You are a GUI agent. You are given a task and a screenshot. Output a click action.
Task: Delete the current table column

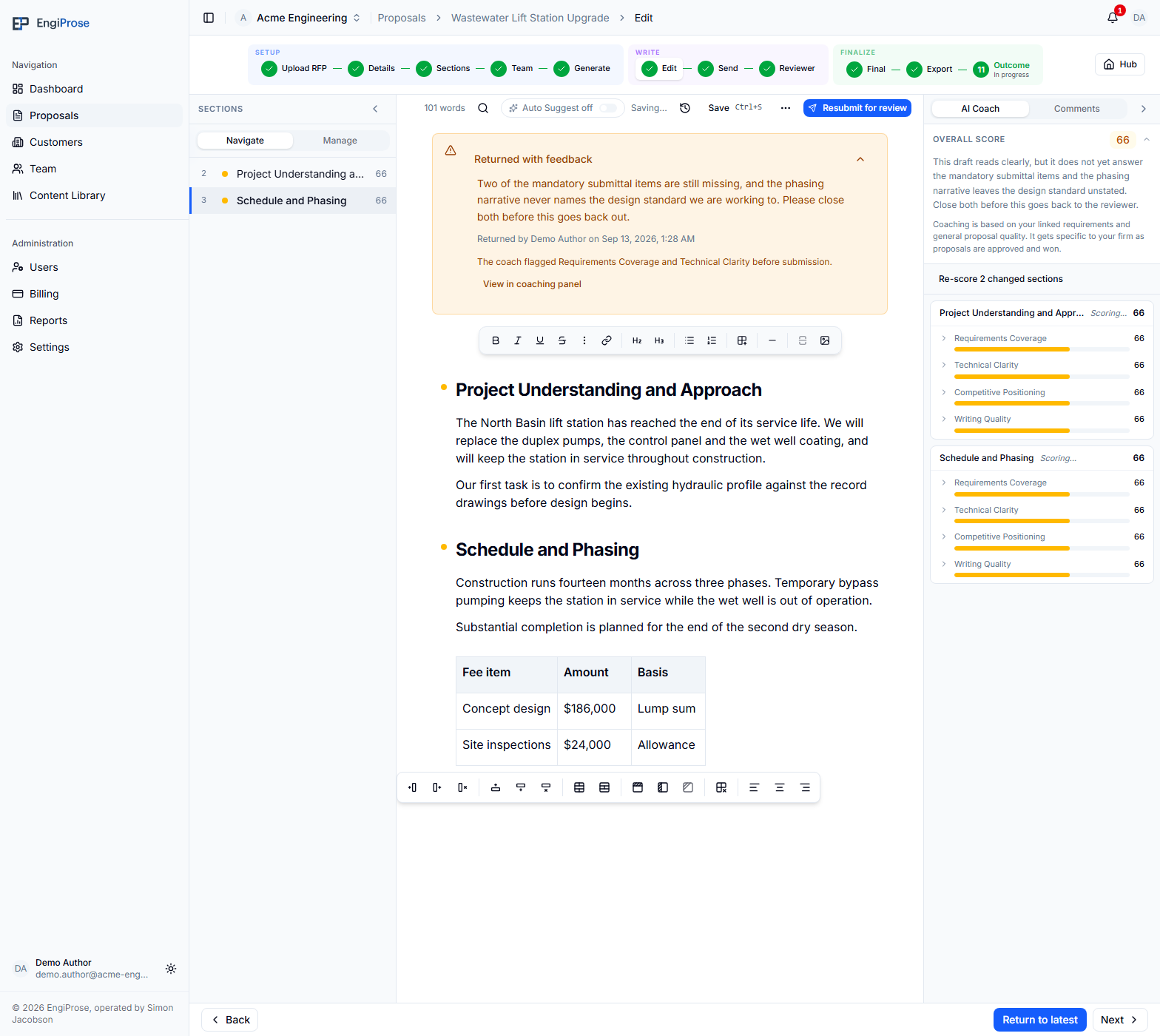pos(462,787)
